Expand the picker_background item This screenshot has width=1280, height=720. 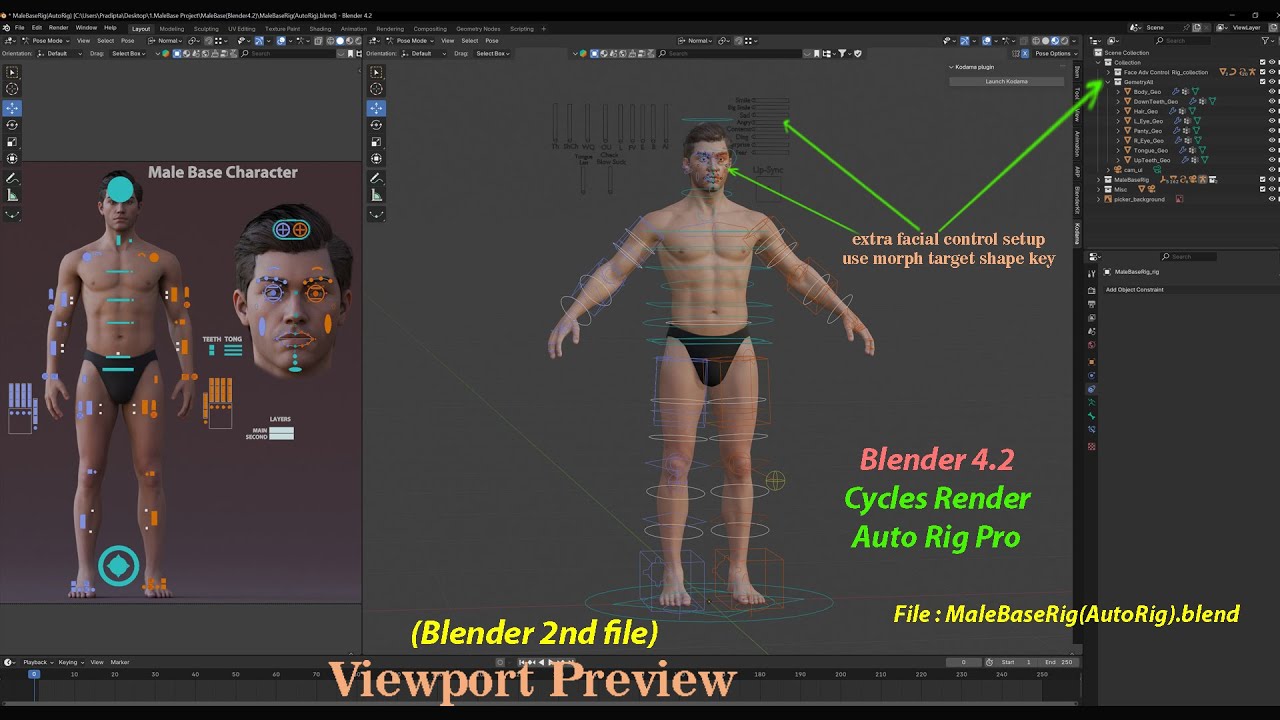click(1098, 199)
